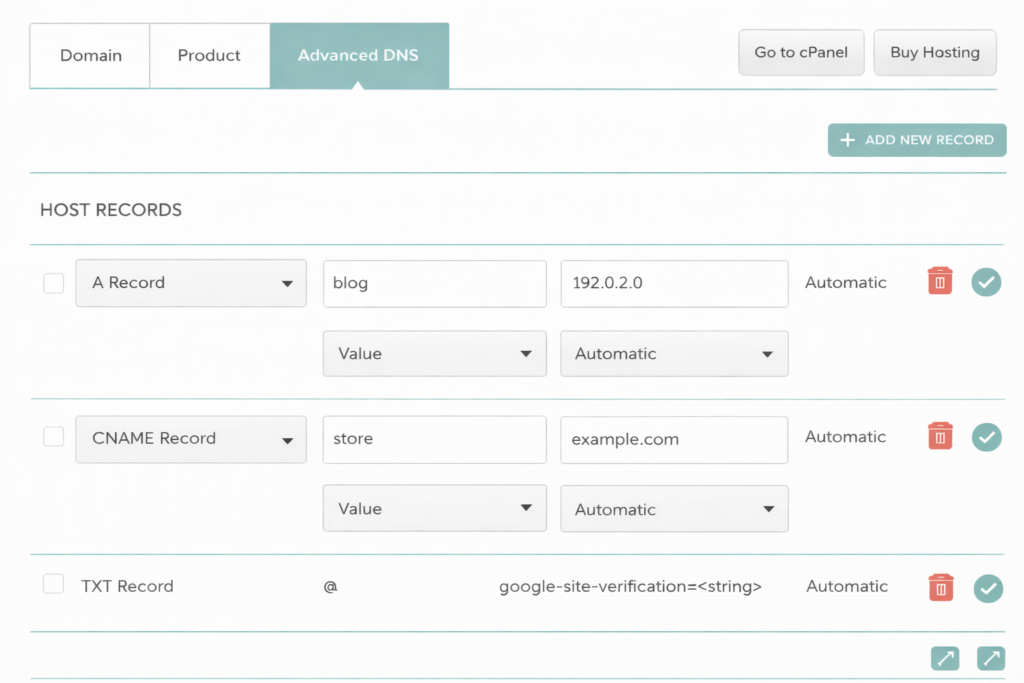1024x683 pixels.
Task: Click the right diagonal arrow icon at bottom
Action: (x=990, y=658)
